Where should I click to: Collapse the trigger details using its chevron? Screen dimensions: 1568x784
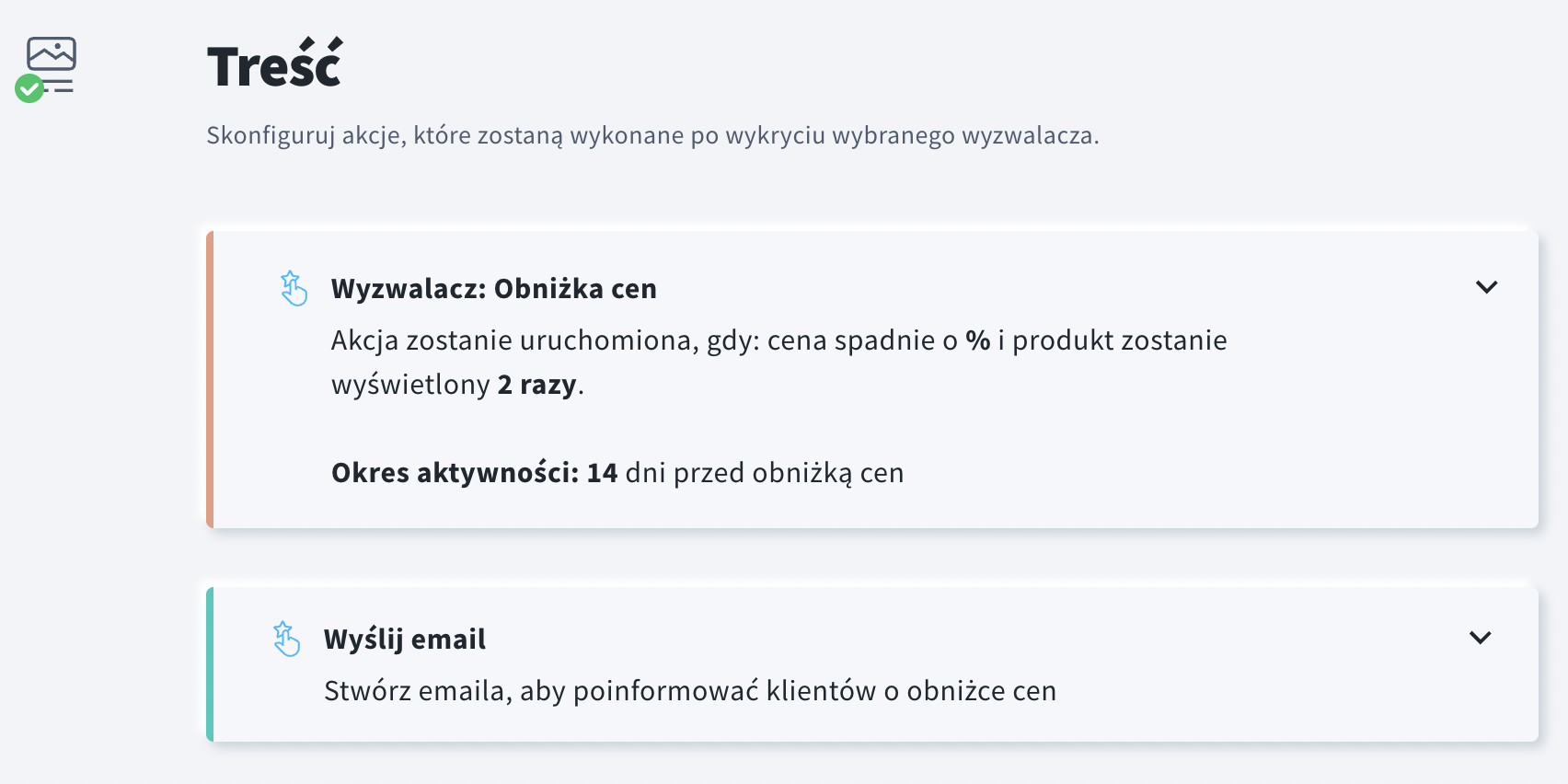(x=1485, y=288)
